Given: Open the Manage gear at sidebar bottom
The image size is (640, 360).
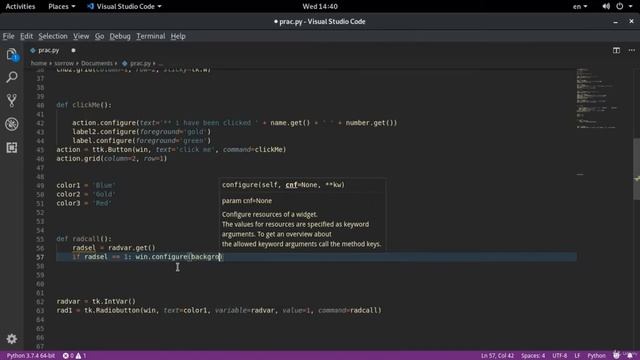Looking at the screenshot, I should click(11, 338).
